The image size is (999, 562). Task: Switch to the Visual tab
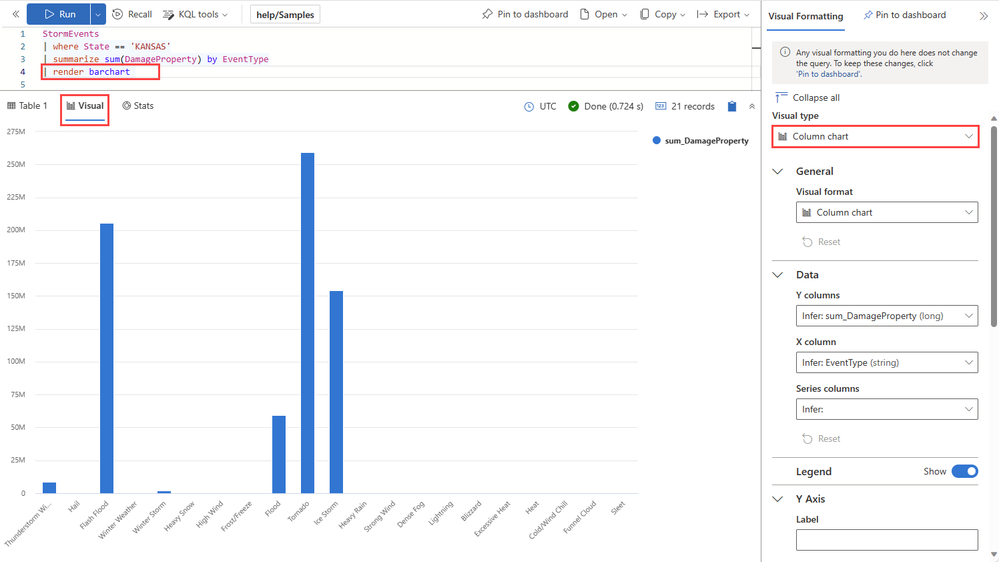click(x=85, y=106)
